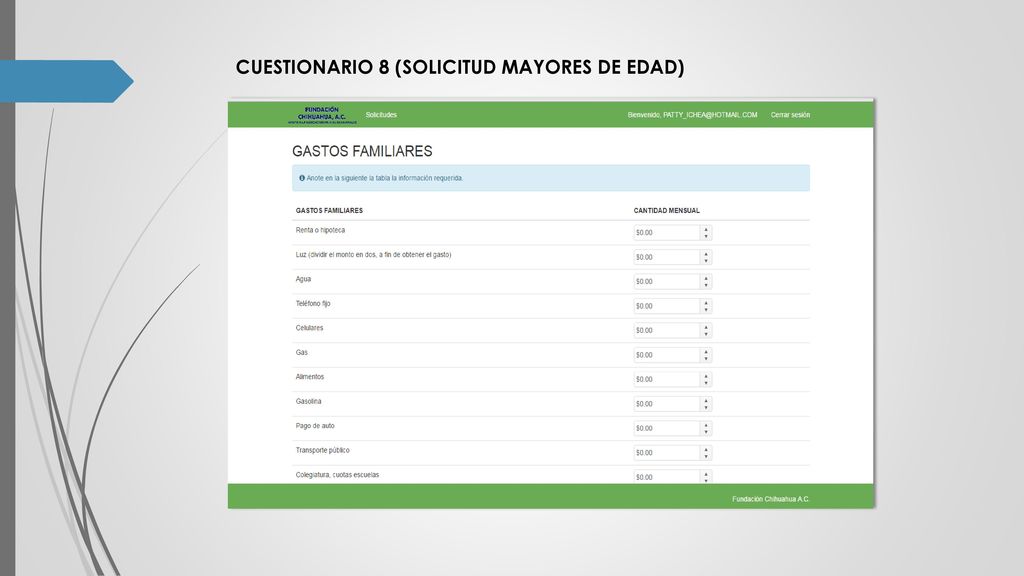Click the GASTOS FAMILIARES column header
The height and width of the screenshot is (576, 1024).
tap(329, 210)
